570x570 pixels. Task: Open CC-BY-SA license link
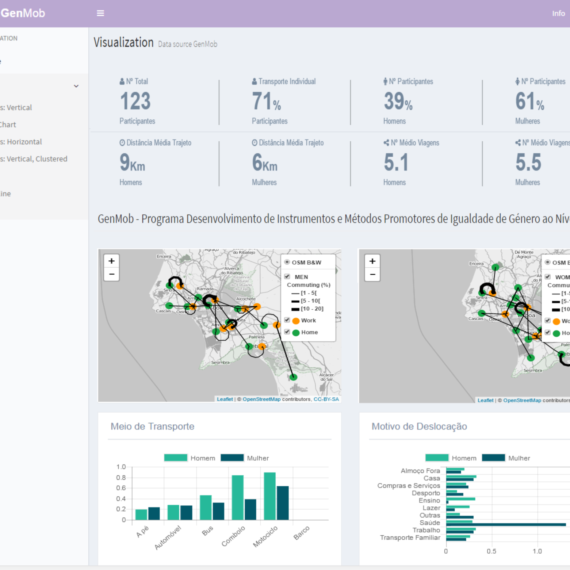tap(326, 399)
